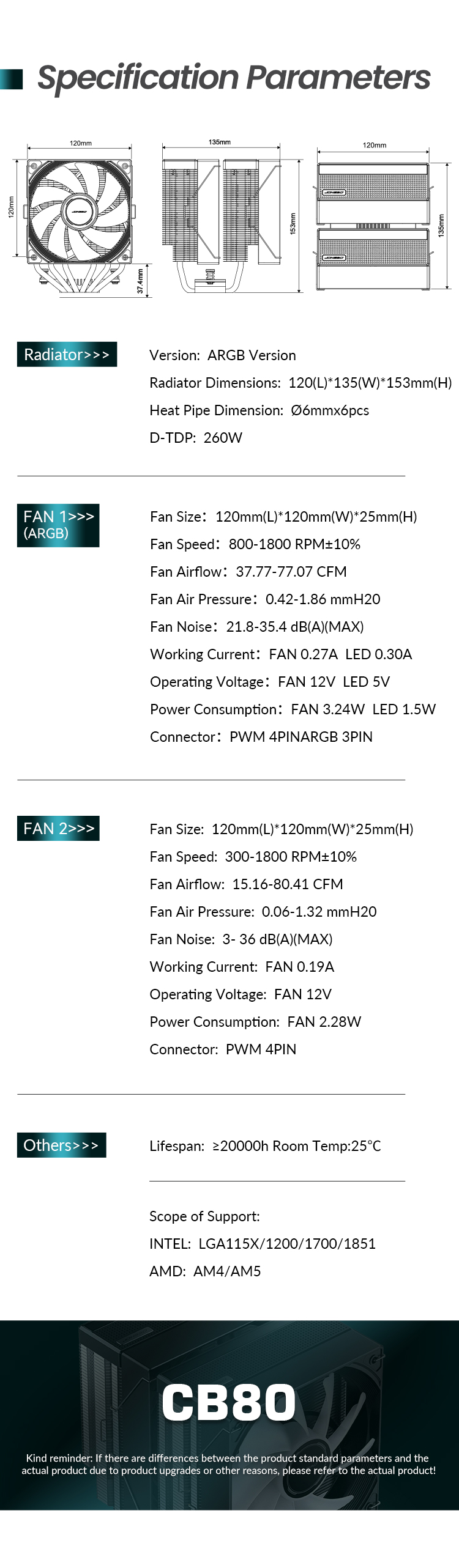Click the Kind reminder disclaimer text
Image resolution: width=459 pixels, height=1568 pixels.
(x=229, y=1464)
